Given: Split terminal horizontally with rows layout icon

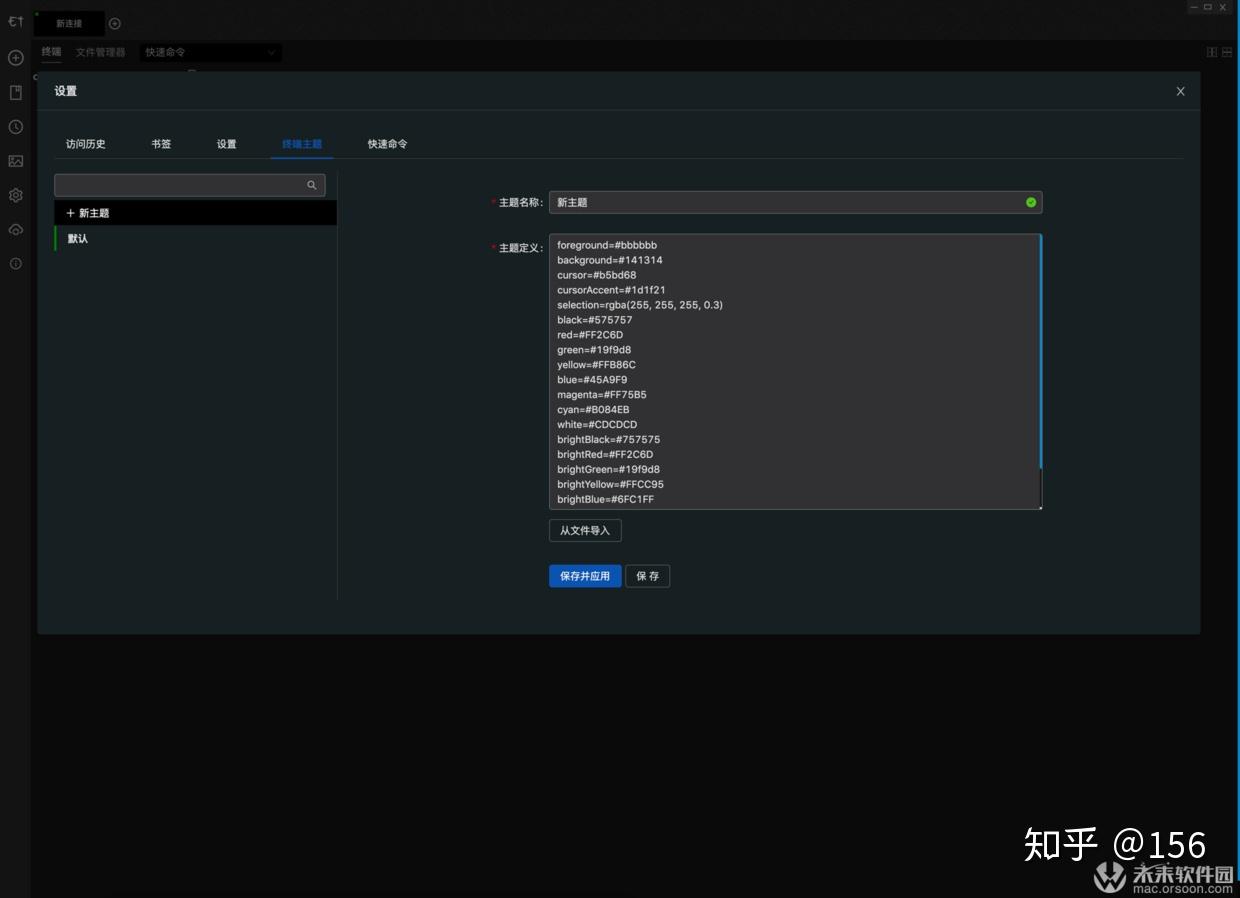Looking at the screenshot, I should click(x=1227, y=52).
